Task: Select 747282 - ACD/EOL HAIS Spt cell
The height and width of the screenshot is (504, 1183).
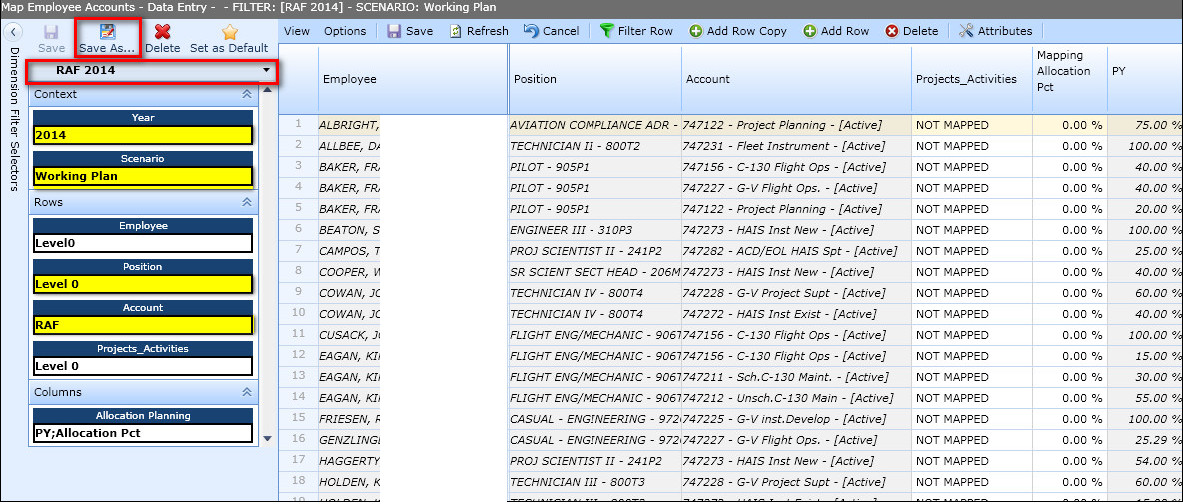Action: point(796,250)
